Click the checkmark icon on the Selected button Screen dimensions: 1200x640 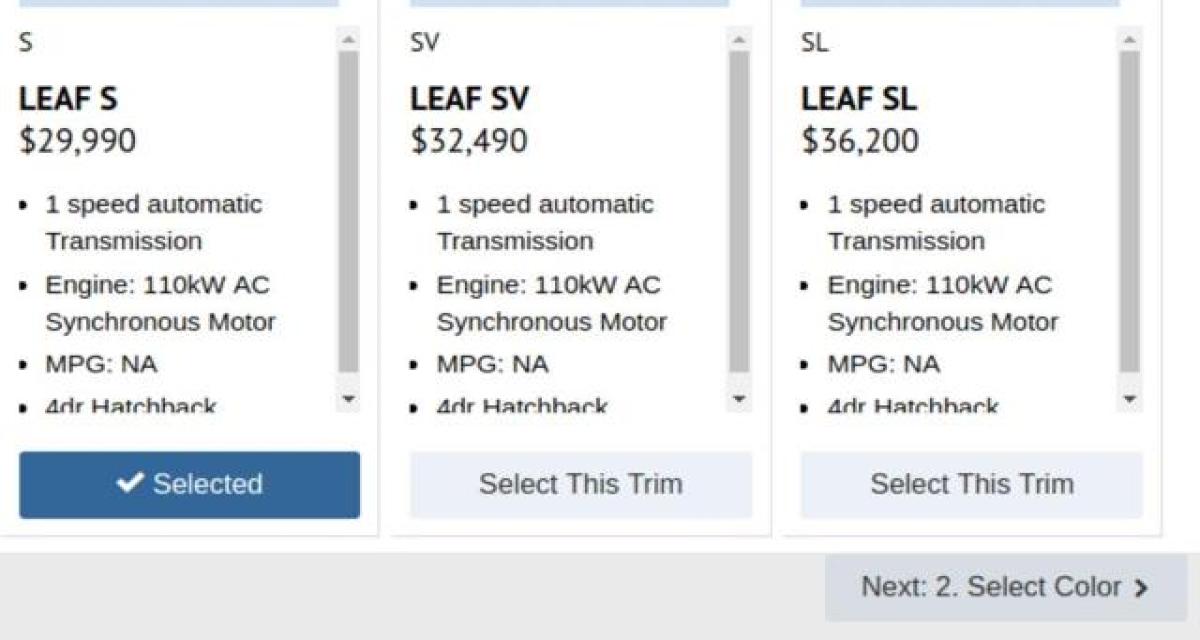(x=130, y=484)
